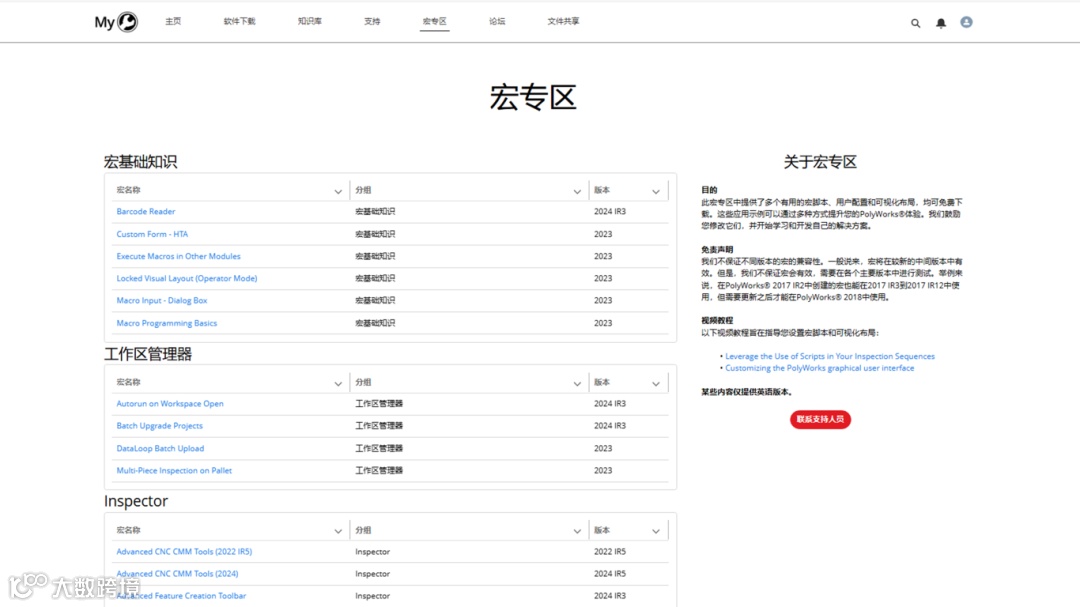
Task: Open DataLoop Batch Upload link
Action: click(x=160, y=449)
